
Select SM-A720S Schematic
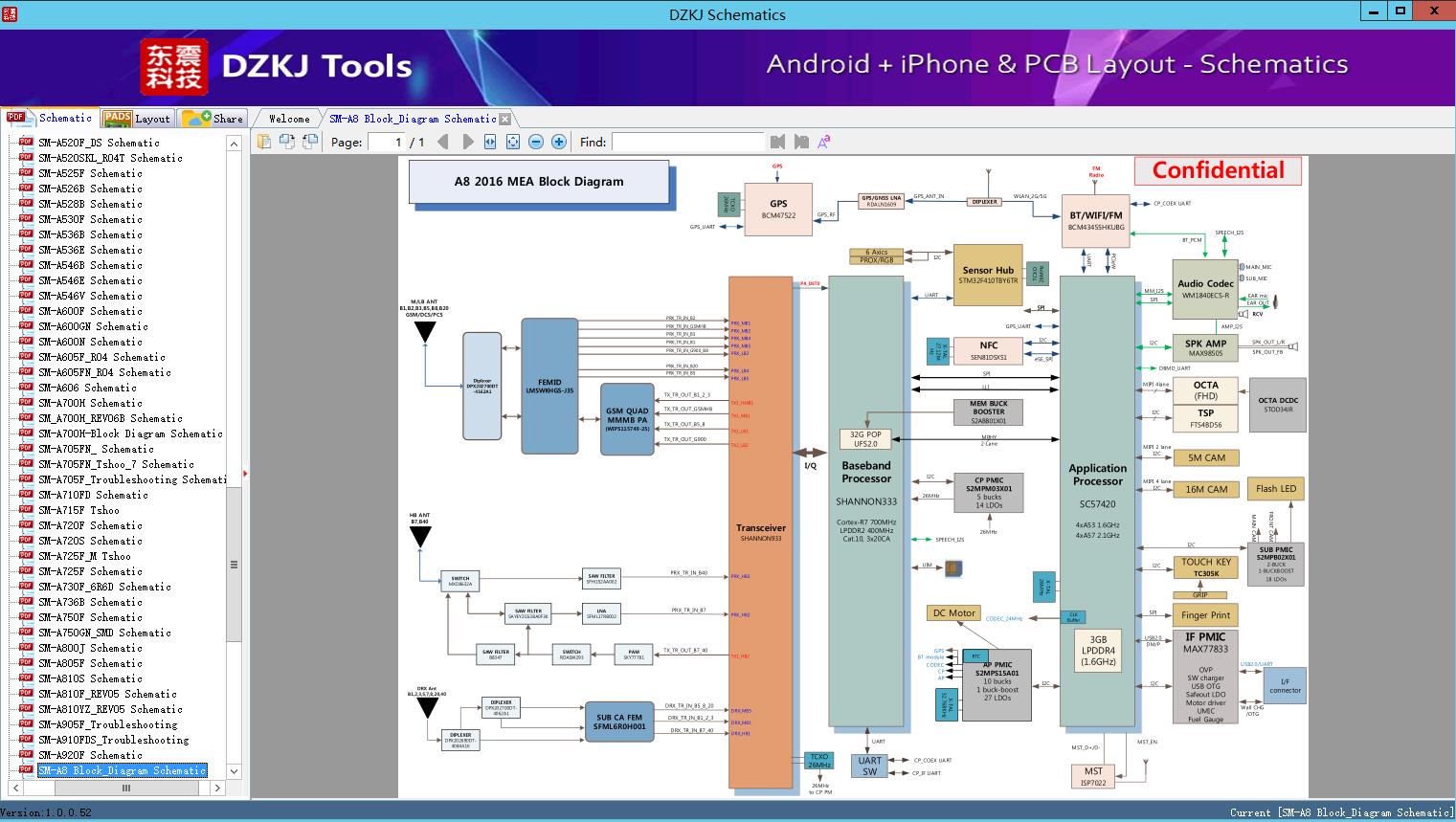[x=90, y=541]
